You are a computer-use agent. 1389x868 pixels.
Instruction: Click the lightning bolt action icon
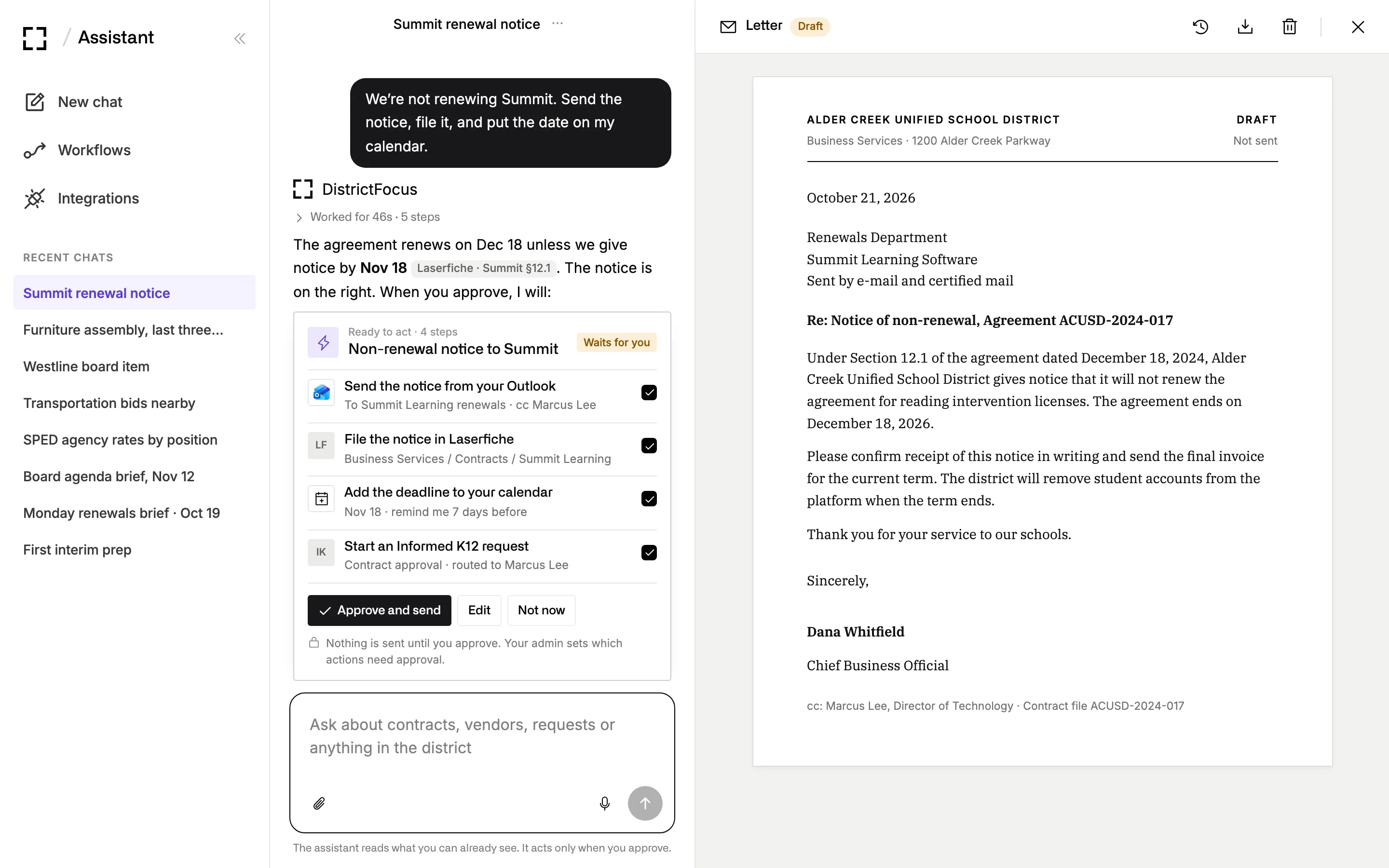click(323, 342)
